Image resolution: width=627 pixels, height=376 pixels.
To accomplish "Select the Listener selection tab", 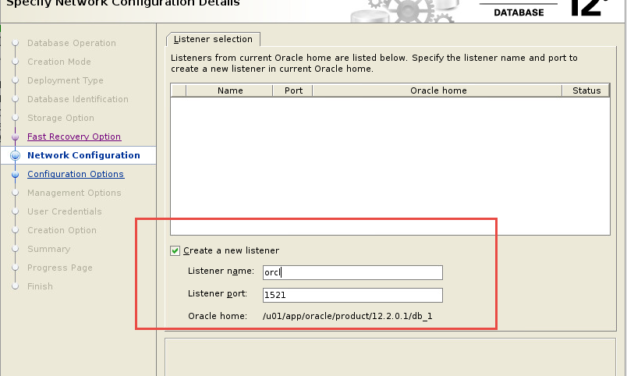I will [x=213, y=39].
